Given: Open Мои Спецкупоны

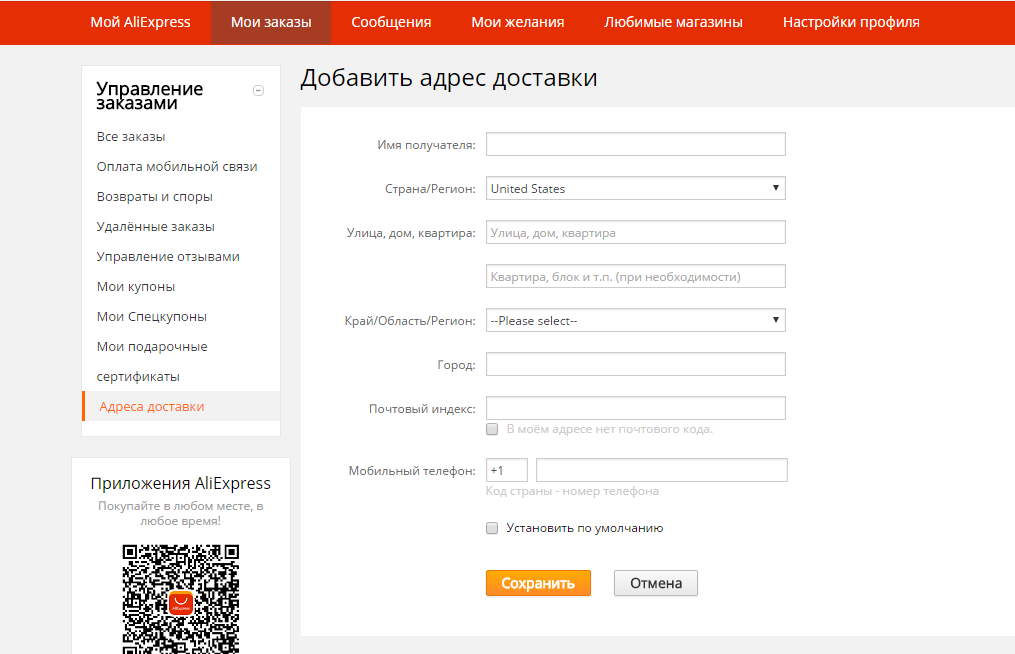Looking at the screenshot, I should (x=151, y=317).
